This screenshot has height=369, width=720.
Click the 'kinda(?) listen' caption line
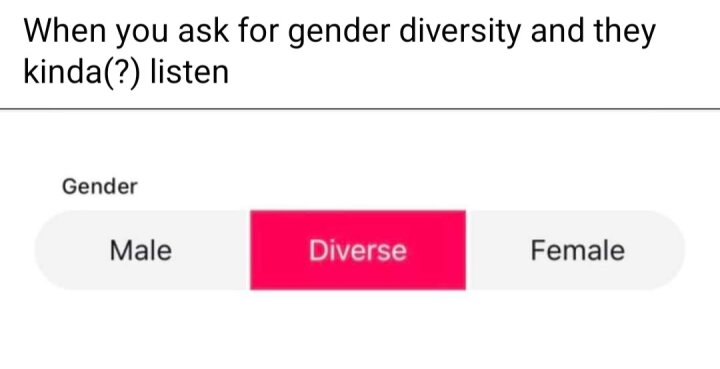point(126,73)
